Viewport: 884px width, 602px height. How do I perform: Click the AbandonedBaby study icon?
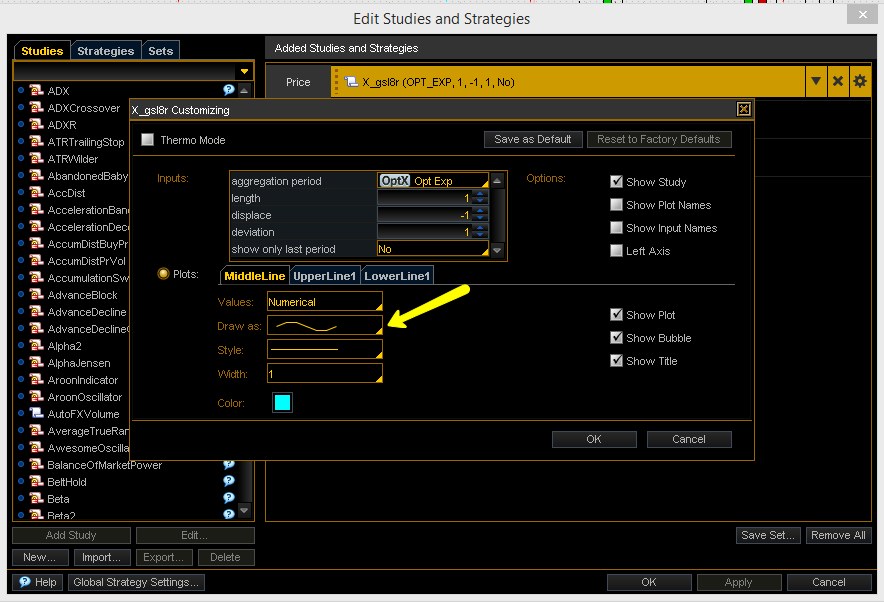[x=37, y=175]
